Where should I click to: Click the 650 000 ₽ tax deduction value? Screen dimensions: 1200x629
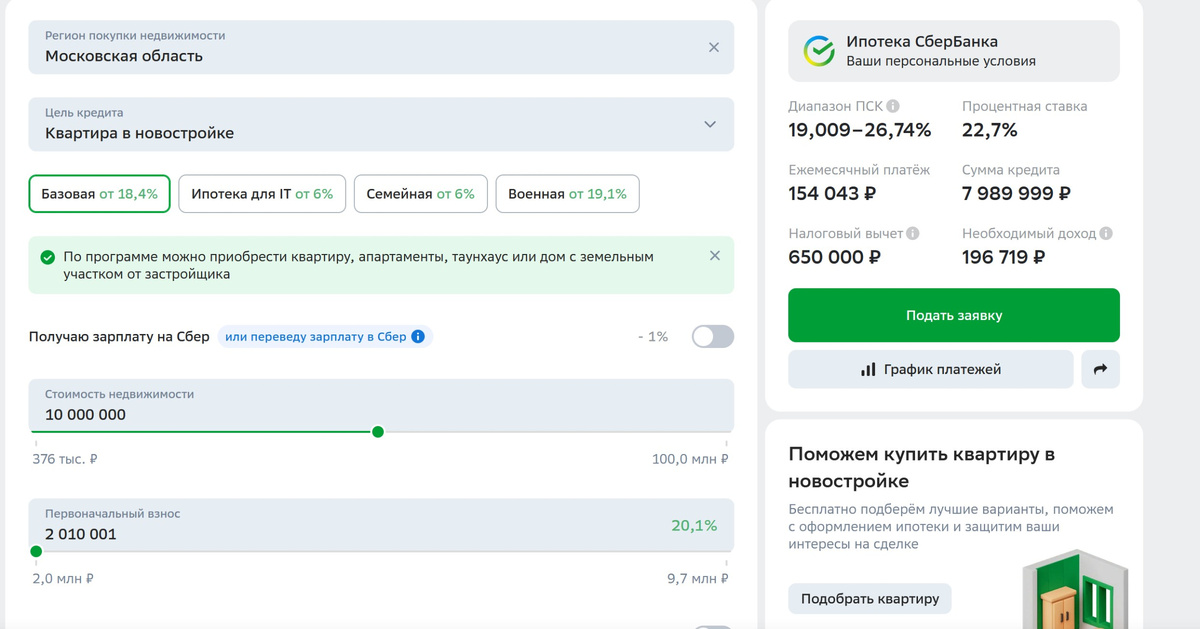click(x=834, y=257)
